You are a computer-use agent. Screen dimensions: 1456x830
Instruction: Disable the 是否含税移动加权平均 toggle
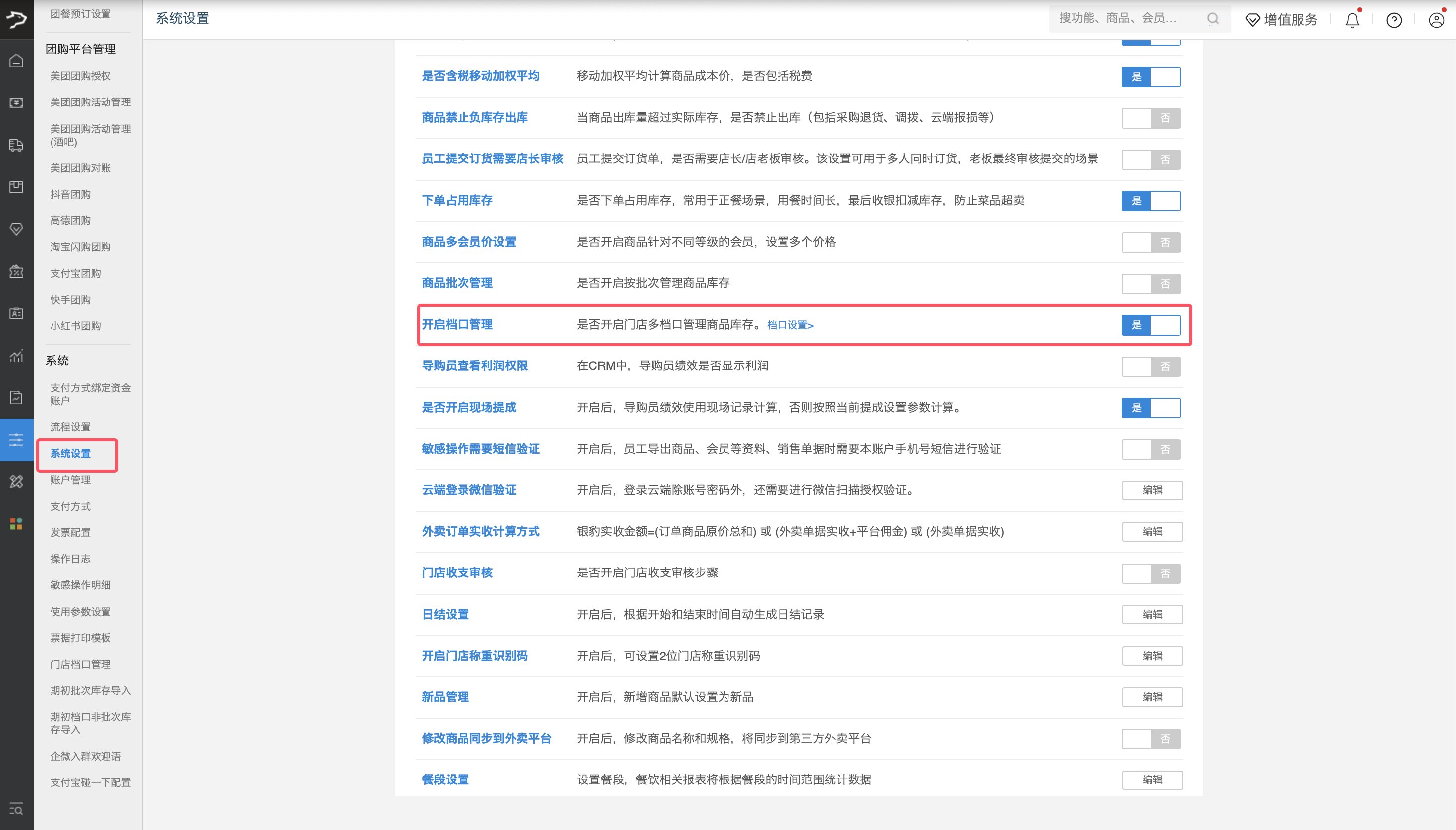pyautogui.click(x=1151, y=77)
